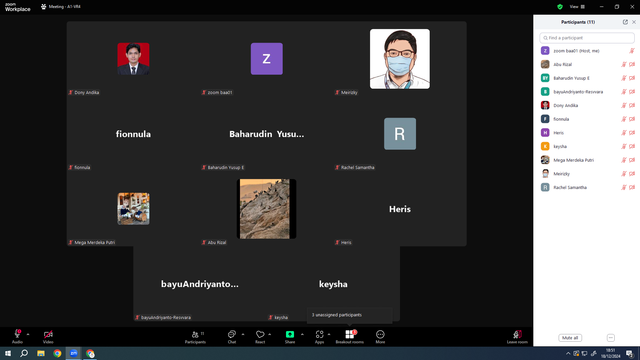Open the Participants panel button
640x360 pixels.
point(196,337)
